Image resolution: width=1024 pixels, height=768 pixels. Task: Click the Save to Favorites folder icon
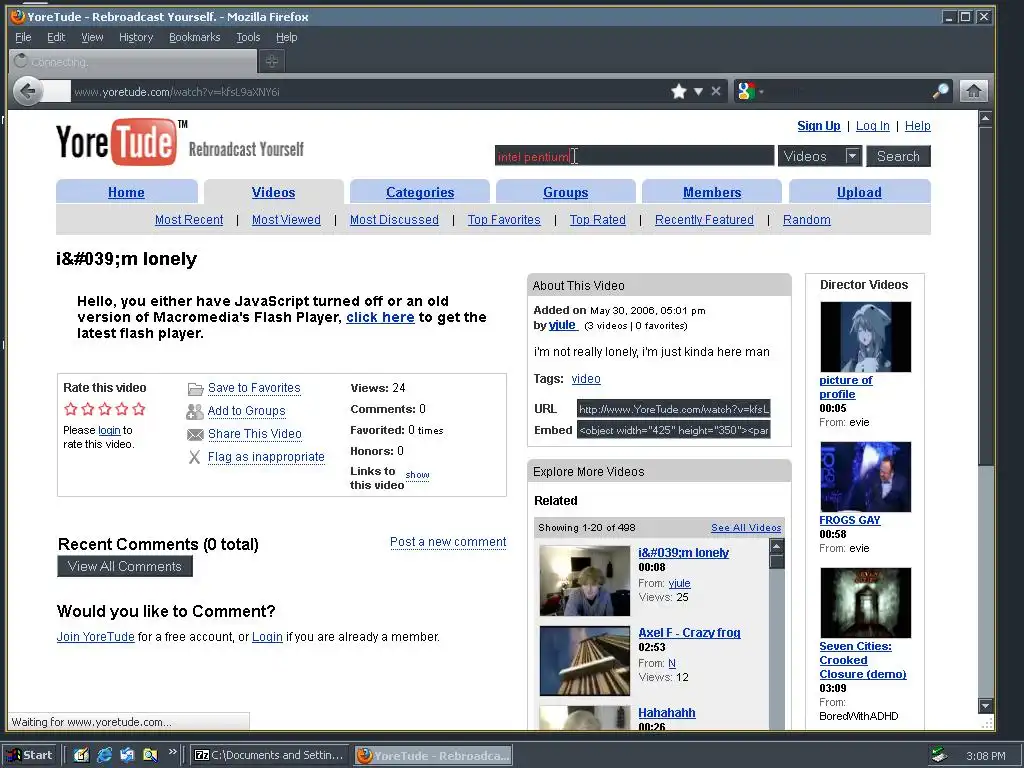[x=195, y=389]
